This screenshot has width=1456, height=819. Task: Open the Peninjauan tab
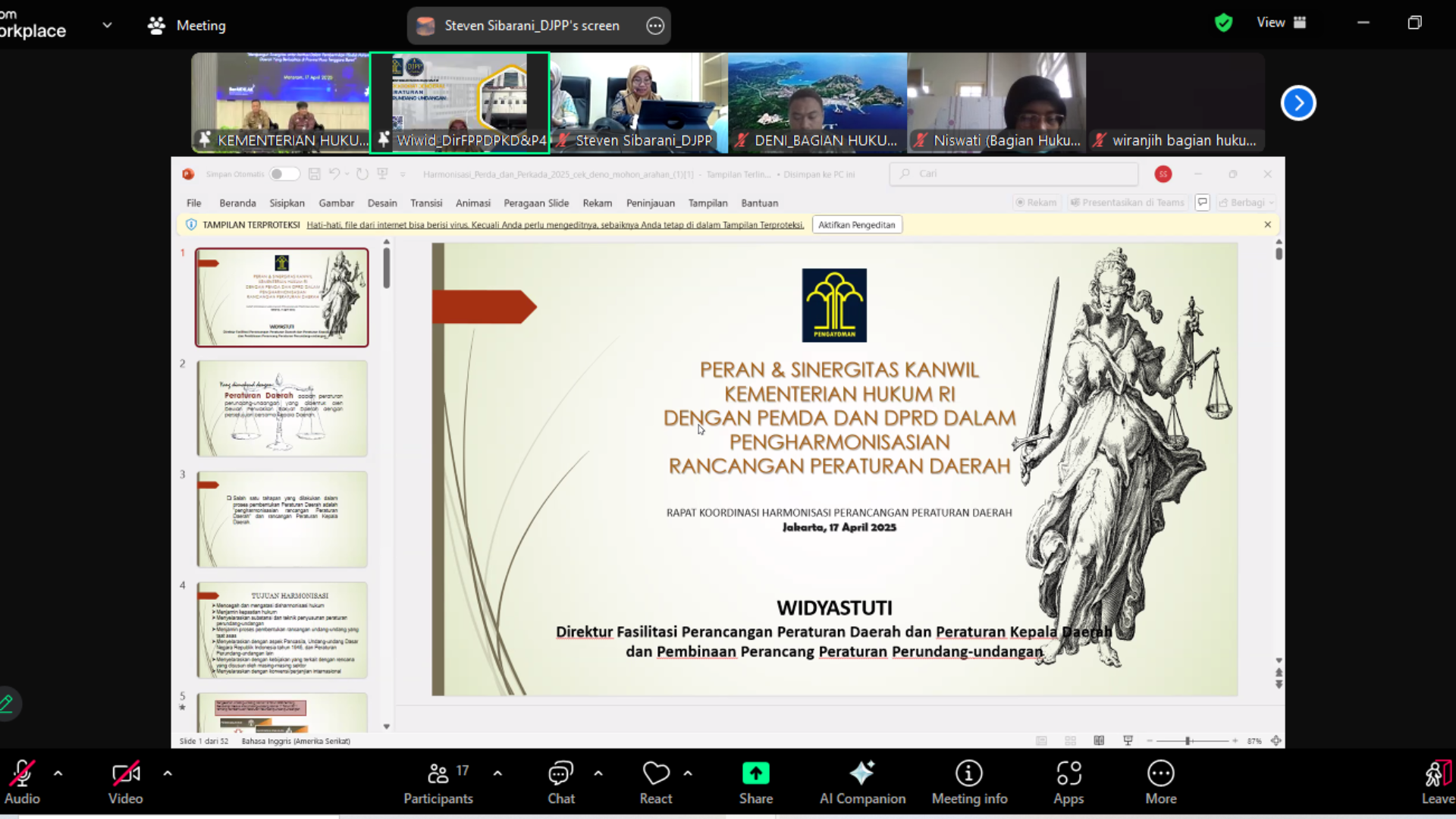coord(651,203)
